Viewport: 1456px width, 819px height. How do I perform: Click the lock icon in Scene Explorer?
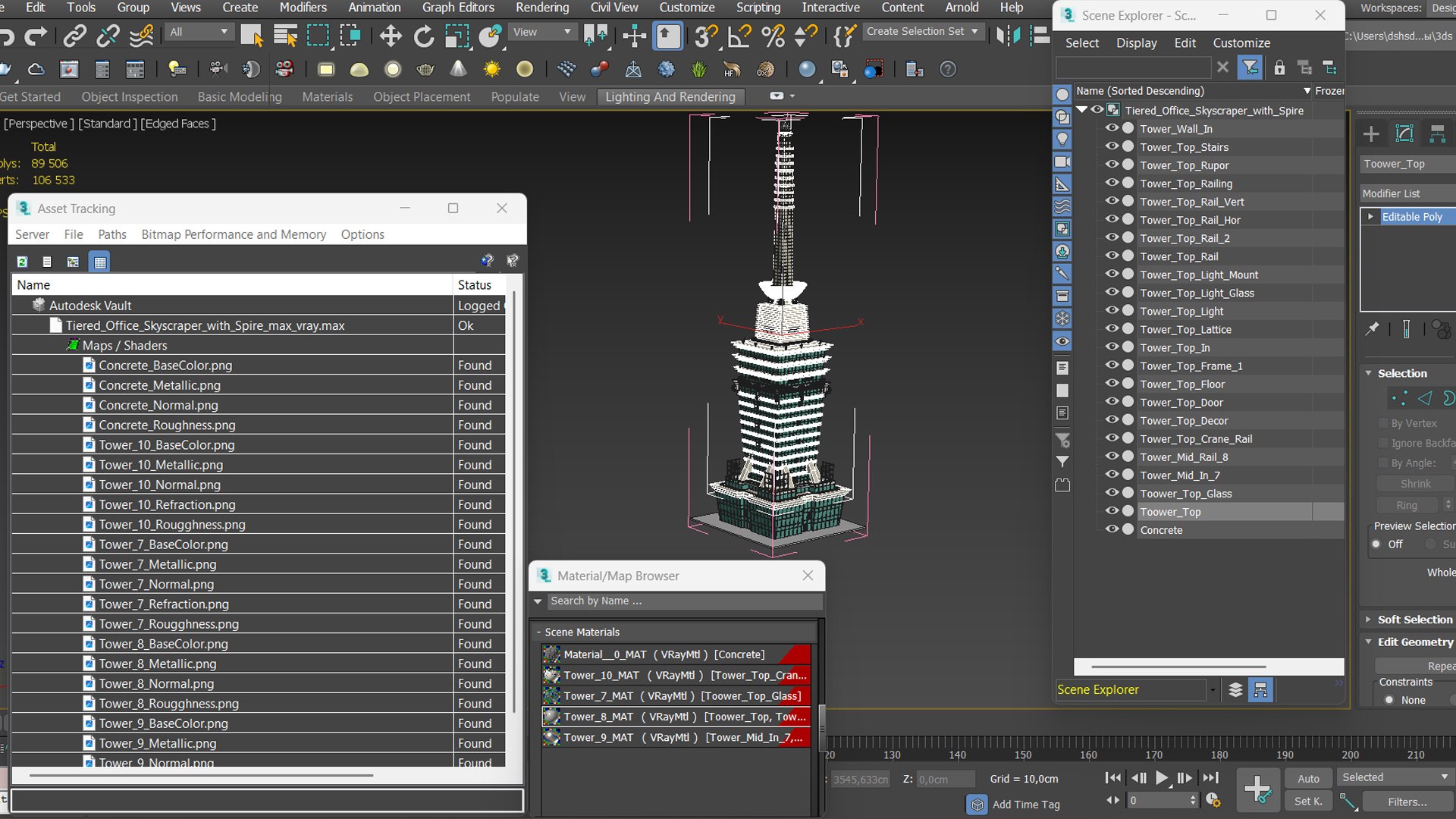[x=1279, y=67]
